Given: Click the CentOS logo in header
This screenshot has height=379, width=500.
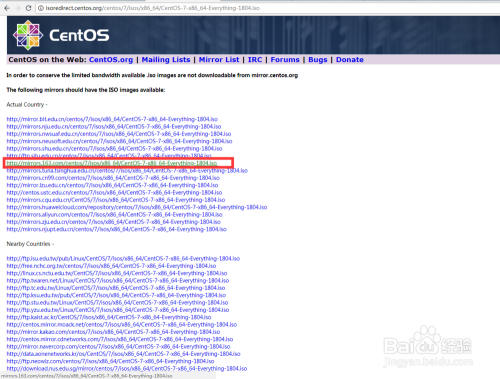Looking at the screenshot, I should [x=61, y=35].
